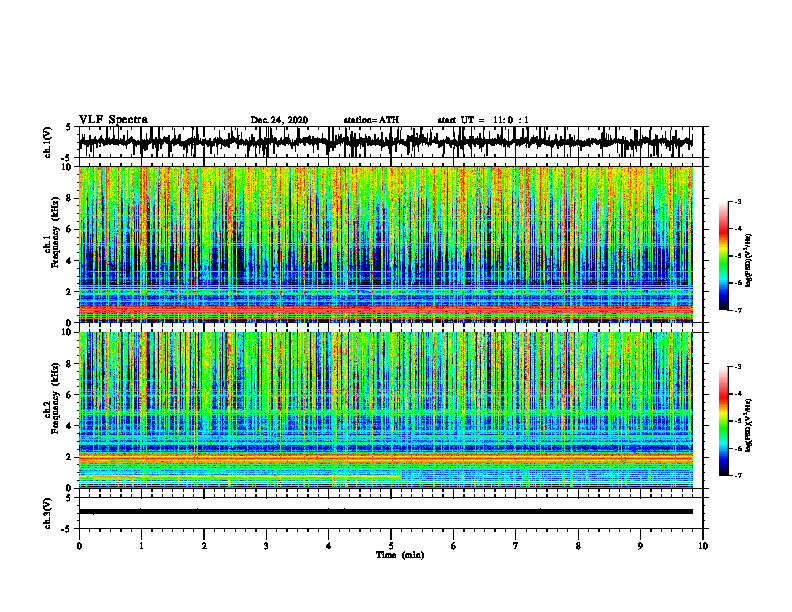
Task: Select the date "Dec. 24, 2020" header
Action: coord(279,120)
